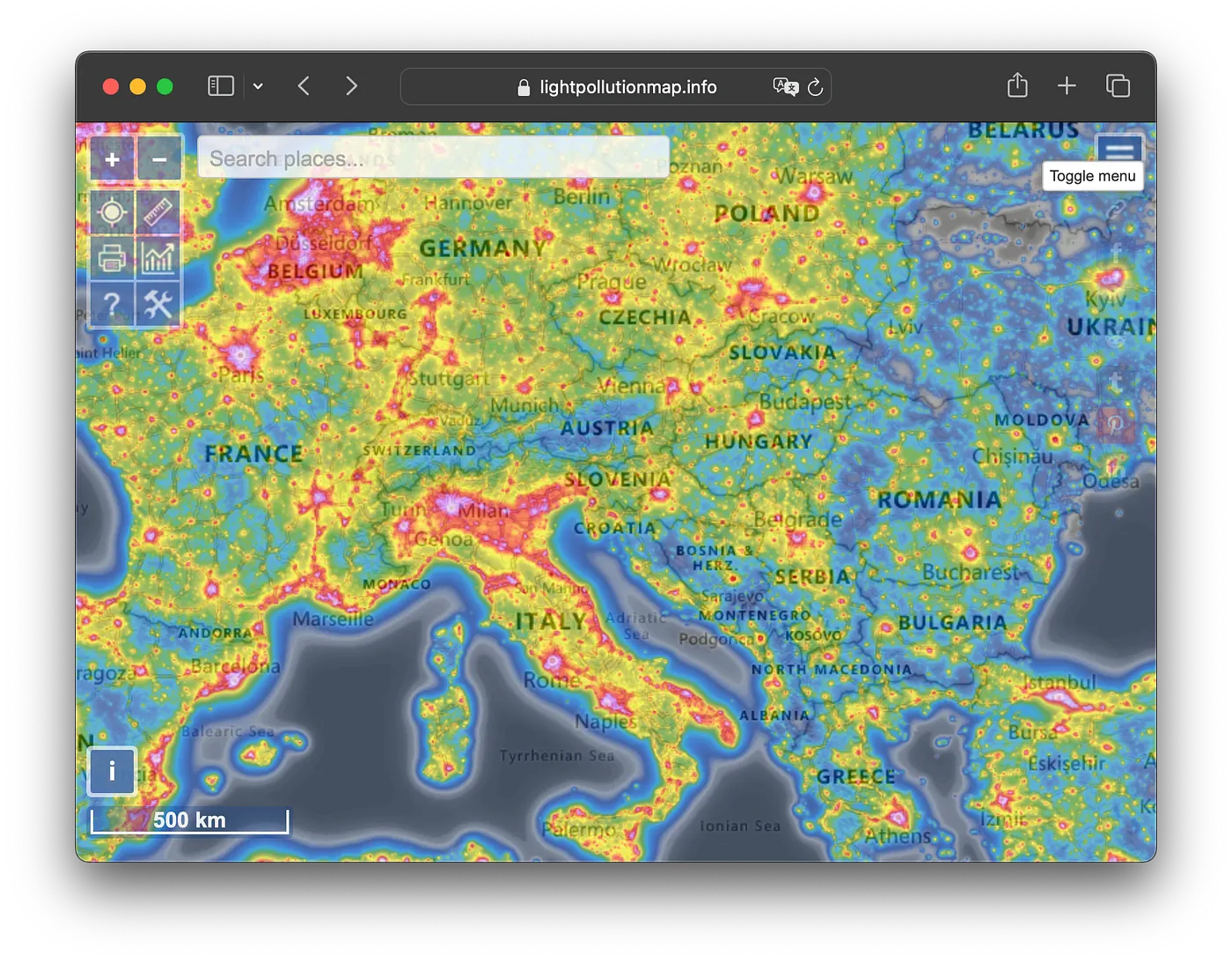Reload the page
The height and width of the screenshot is (962, 1232).
click(815, 86)
